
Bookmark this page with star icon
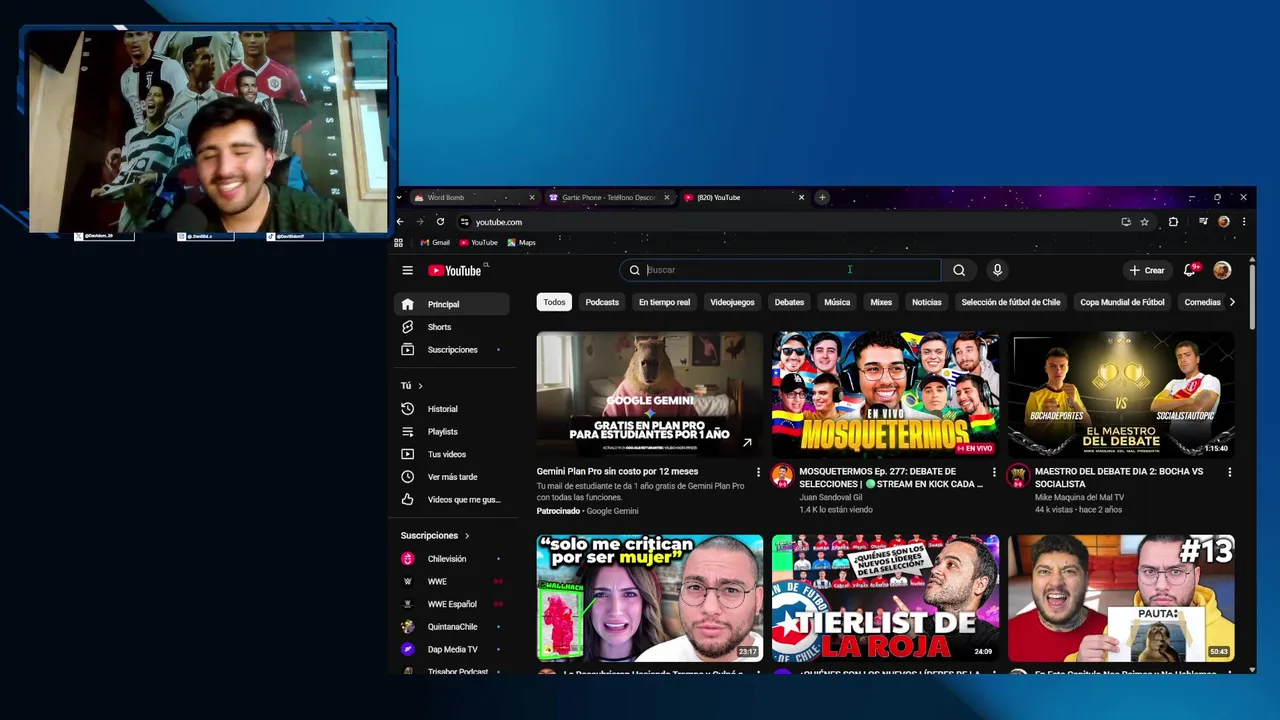[x=1145, y=222]
